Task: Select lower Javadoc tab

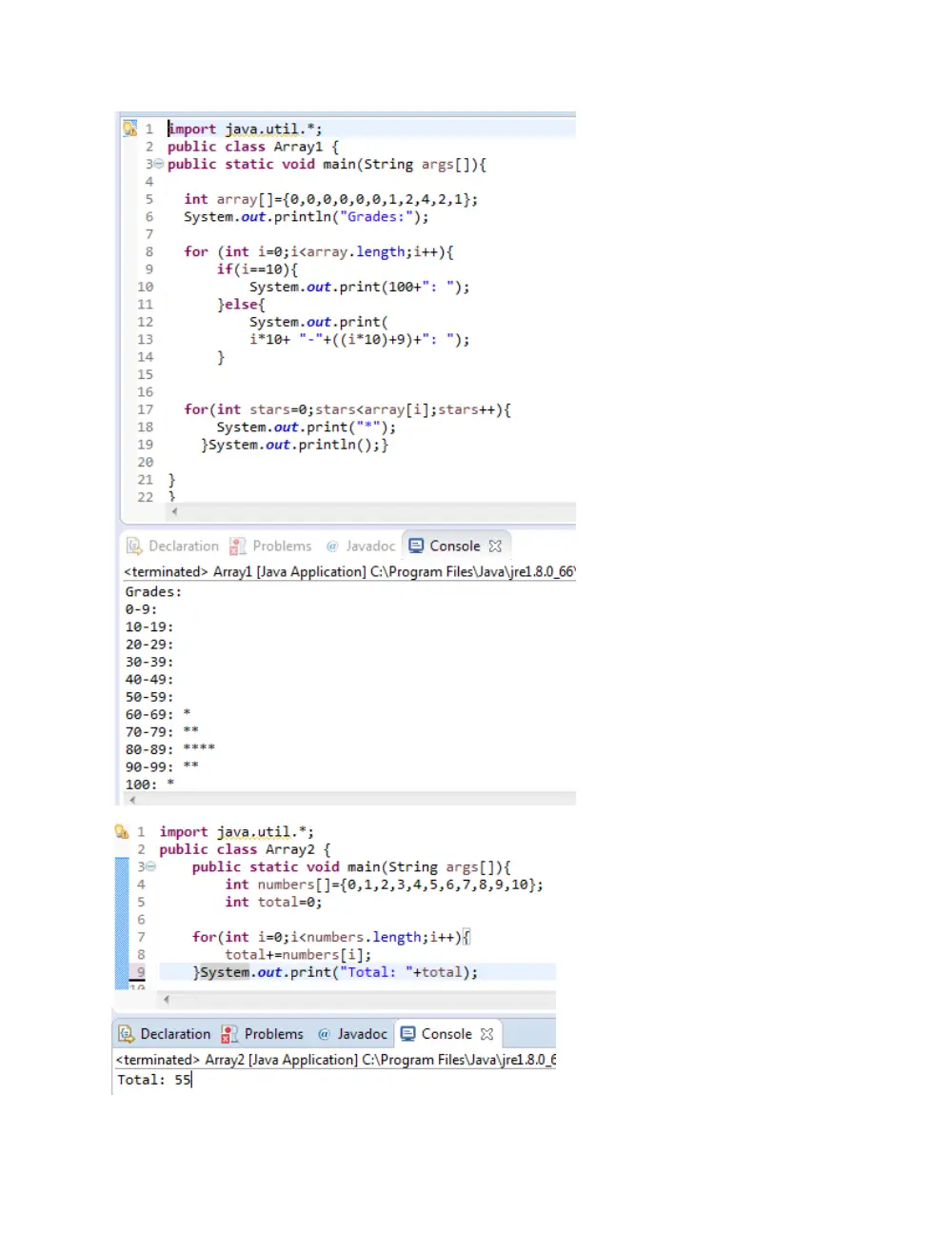Action: coord(353,1034)
